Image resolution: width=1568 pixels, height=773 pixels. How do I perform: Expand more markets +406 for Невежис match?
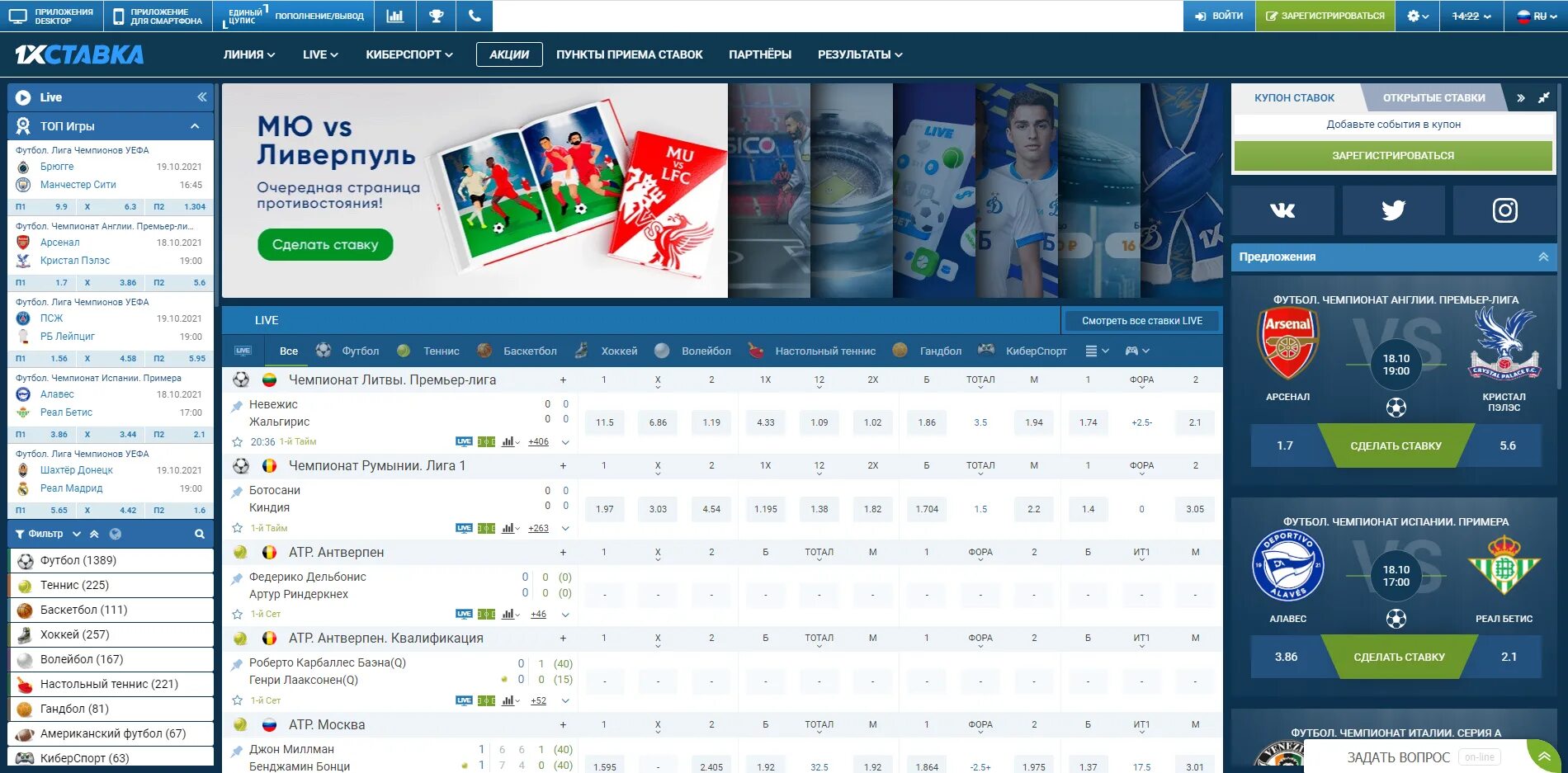click(x=538, y=442)
